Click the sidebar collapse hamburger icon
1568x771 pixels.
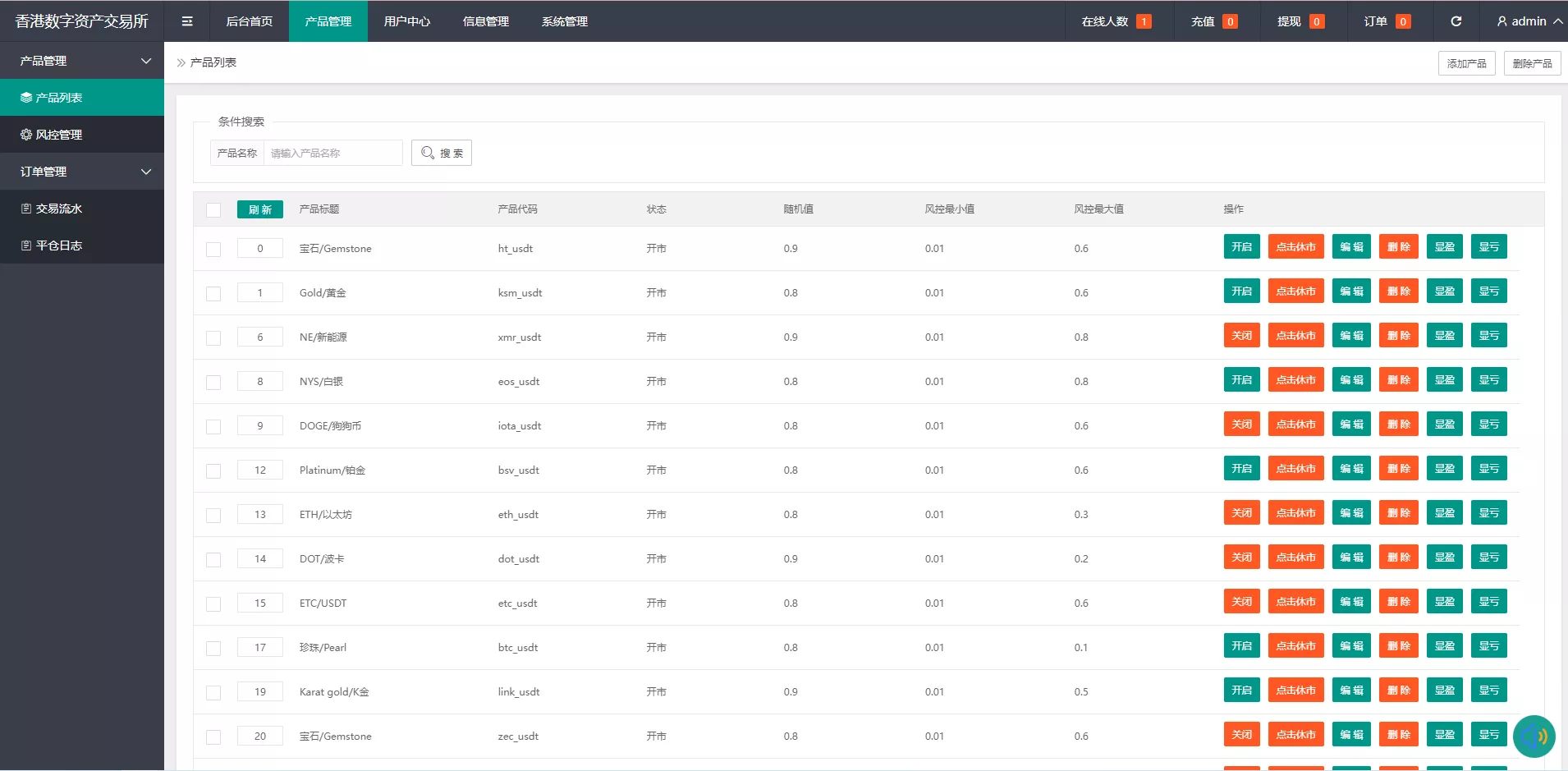tap(187, 21)
